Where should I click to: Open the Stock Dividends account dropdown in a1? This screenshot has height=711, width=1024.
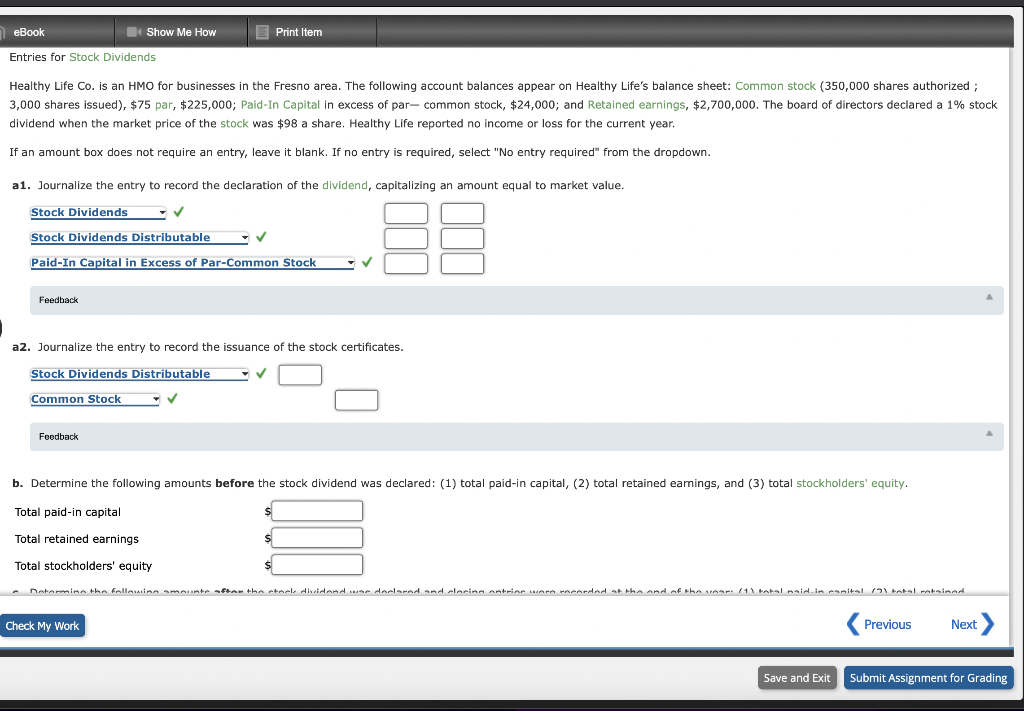tap(98, 212)
